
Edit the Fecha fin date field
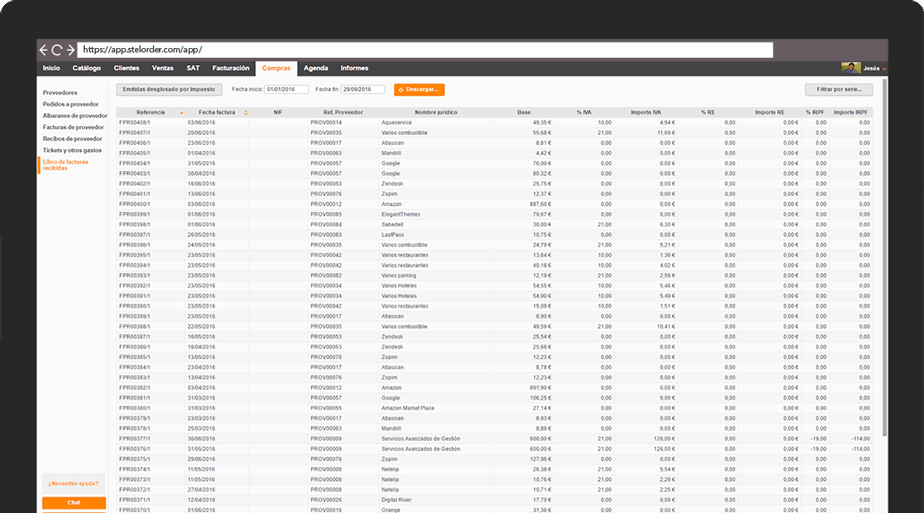(x=363, y=90)
